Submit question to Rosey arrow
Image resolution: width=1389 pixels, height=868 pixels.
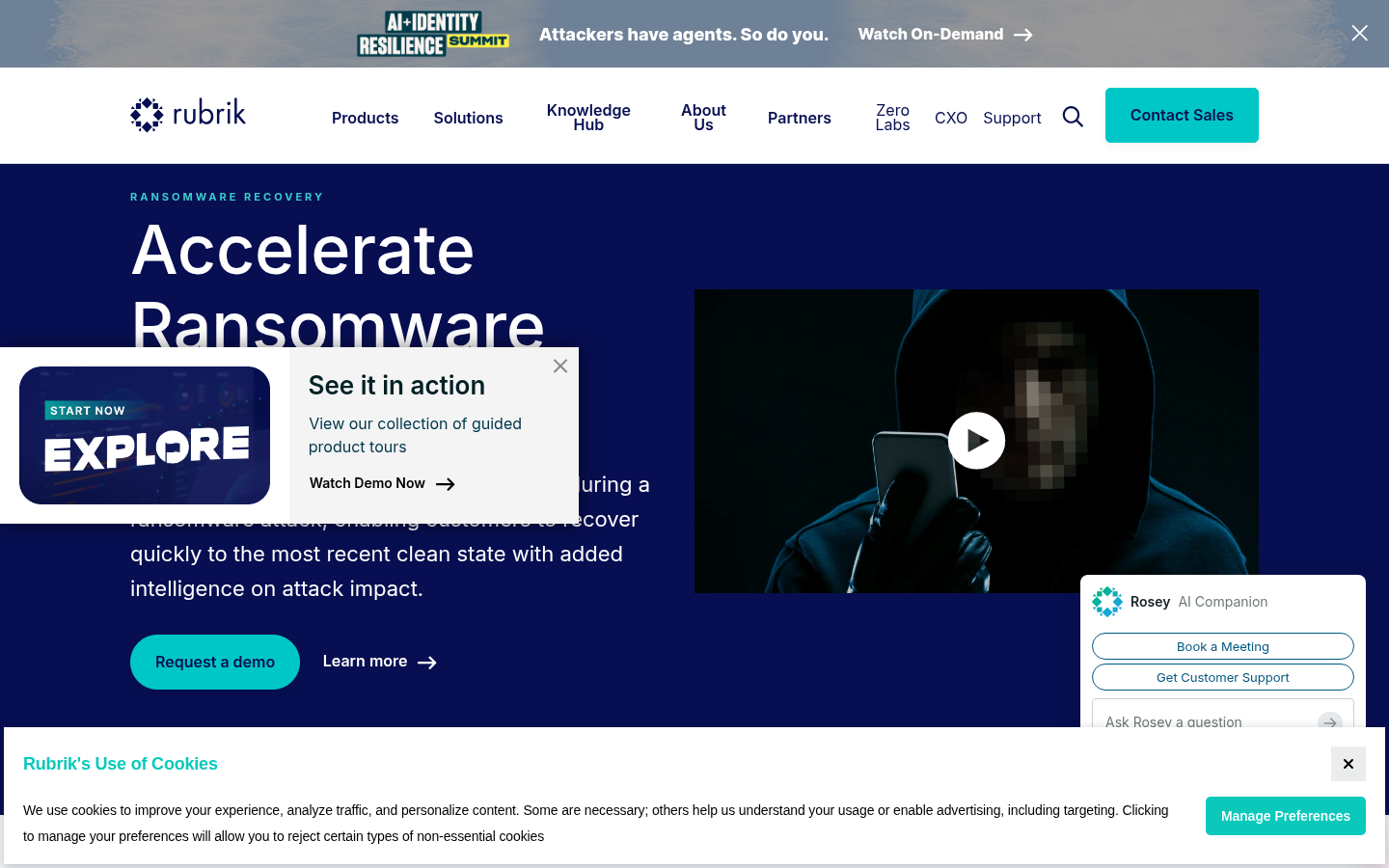(x=1330, y=721)
